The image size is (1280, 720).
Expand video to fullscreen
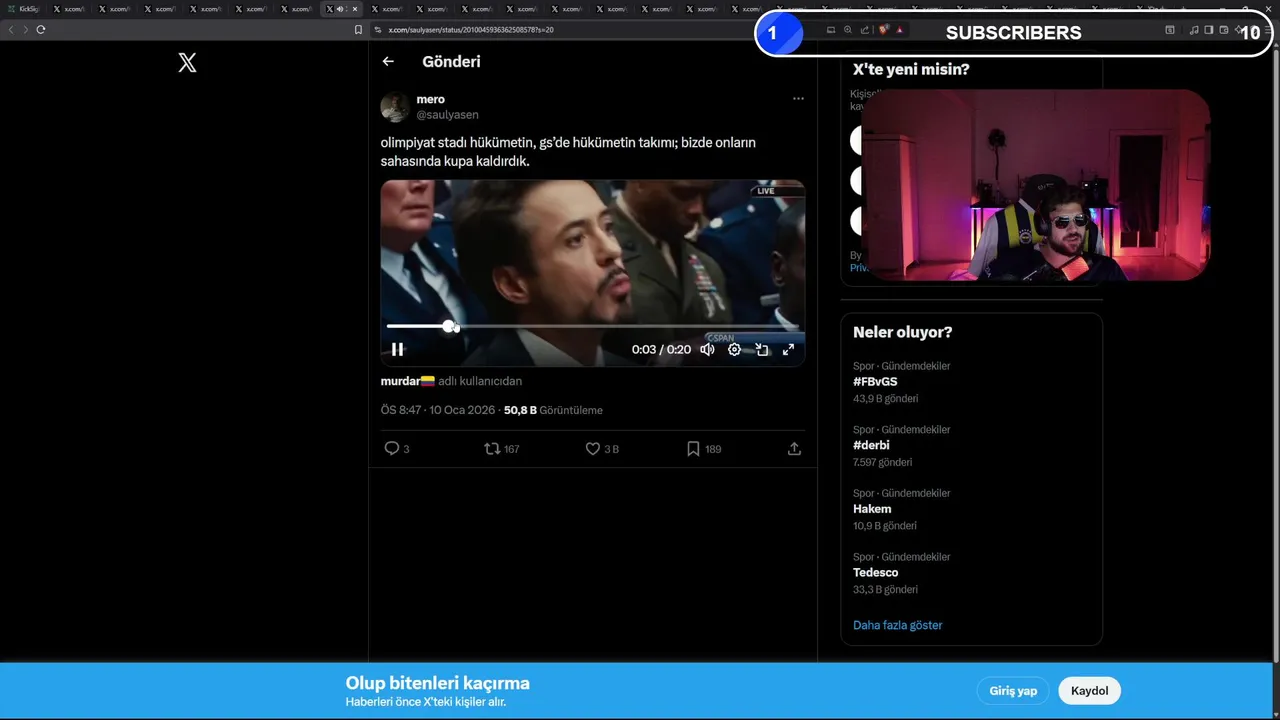788,349
